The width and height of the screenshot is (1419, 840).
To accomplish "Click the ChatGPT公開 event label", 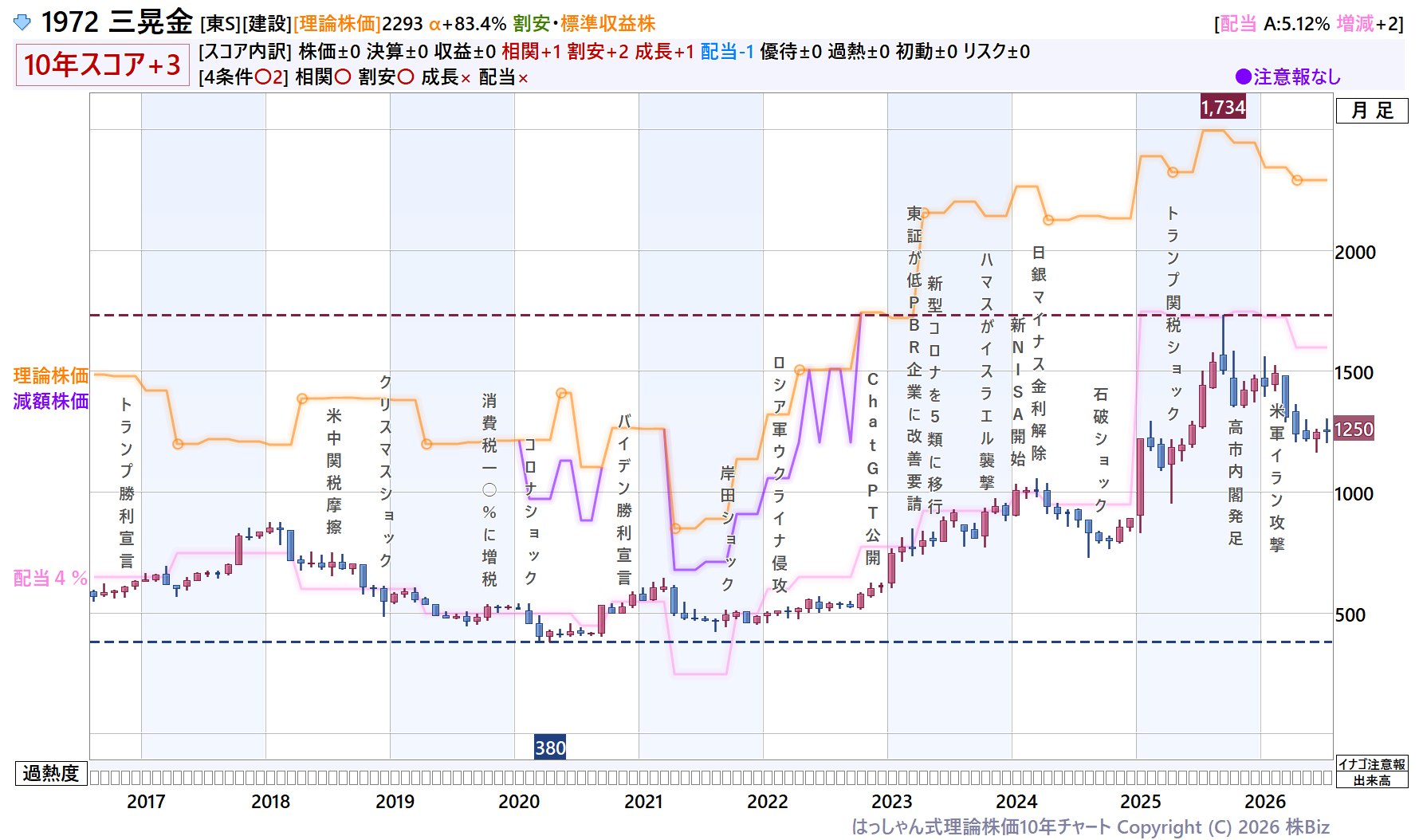I will click(x=873, y=469).
